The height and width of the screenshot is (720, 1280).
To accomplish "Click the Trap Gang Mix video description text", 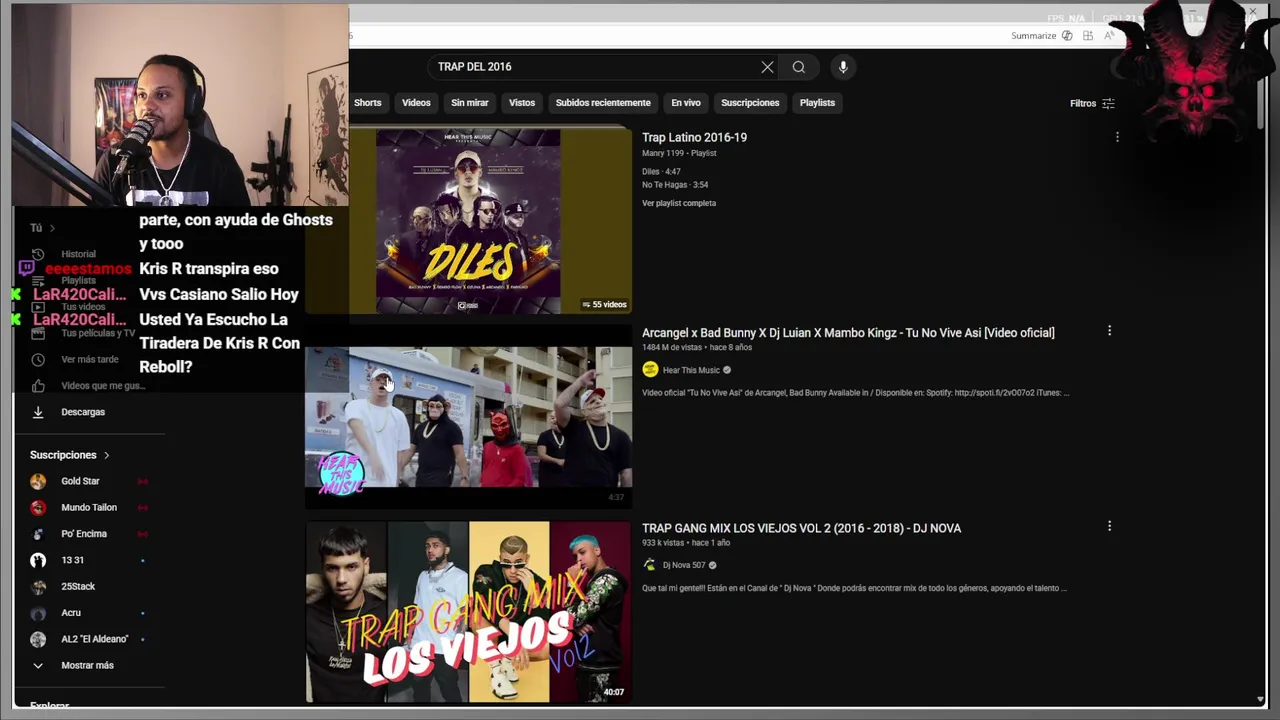I will point(854,588).
